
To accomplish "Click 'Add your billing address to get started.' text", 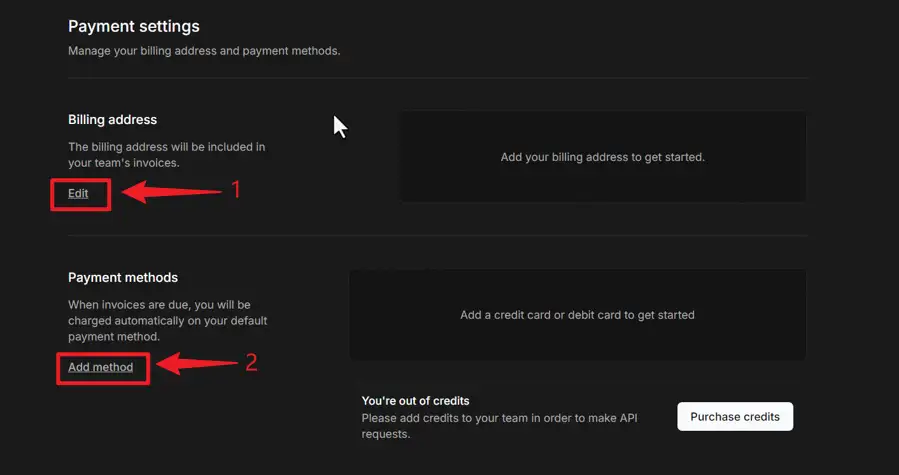I will pyautogui.click(x=603, y=157).
